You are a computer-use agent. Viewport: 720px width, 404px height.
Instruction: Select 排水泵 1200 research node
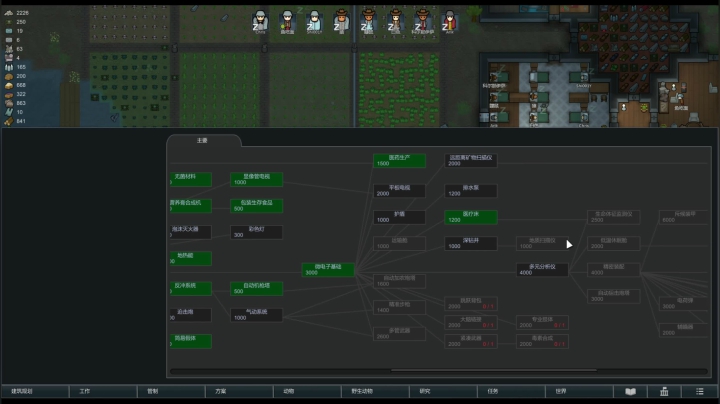(471, 191)
